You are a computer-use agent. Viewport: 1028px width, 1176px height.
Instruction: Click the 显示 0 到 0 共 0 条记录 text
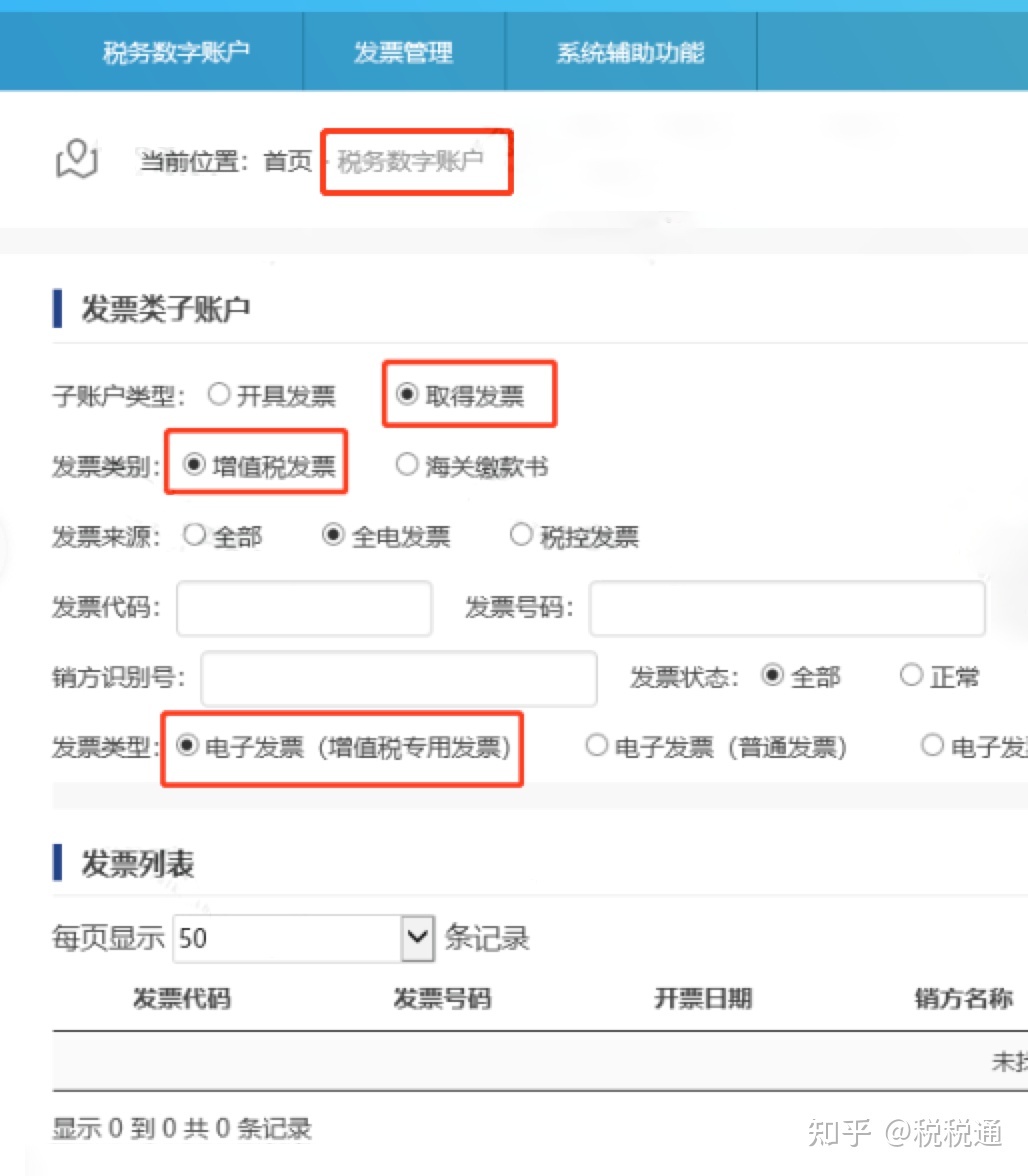pos(182,1129)
